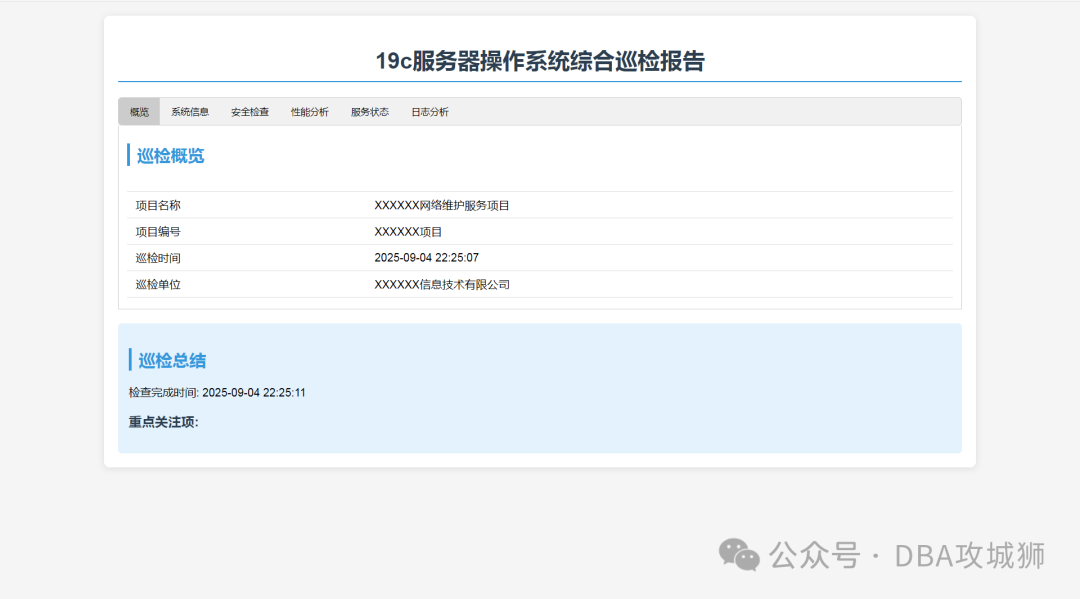Click the 巡检总结 section heading

[172, 360]
